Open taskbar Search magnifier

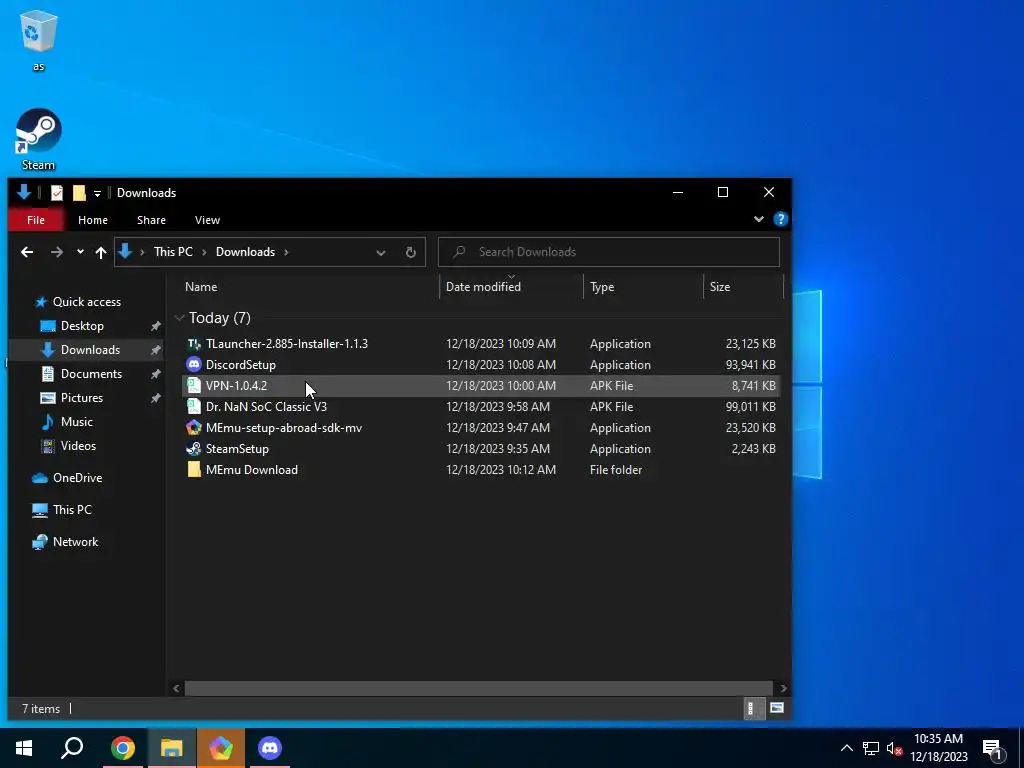tap(72, 748)
